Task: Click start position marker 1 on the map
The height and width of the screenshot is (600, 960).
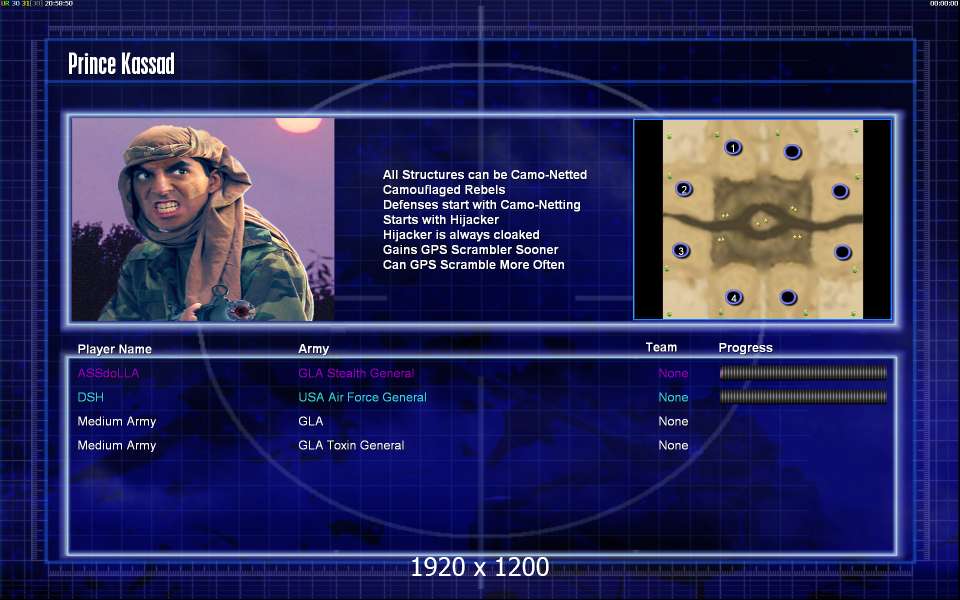Action: (733, 148)
